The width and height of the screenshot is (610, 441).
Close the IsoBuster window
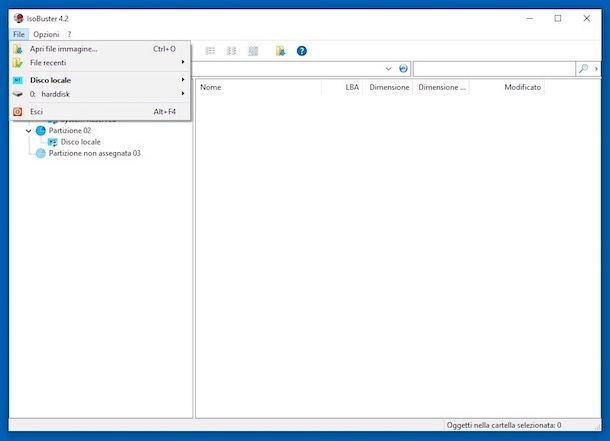coord(587,18)
